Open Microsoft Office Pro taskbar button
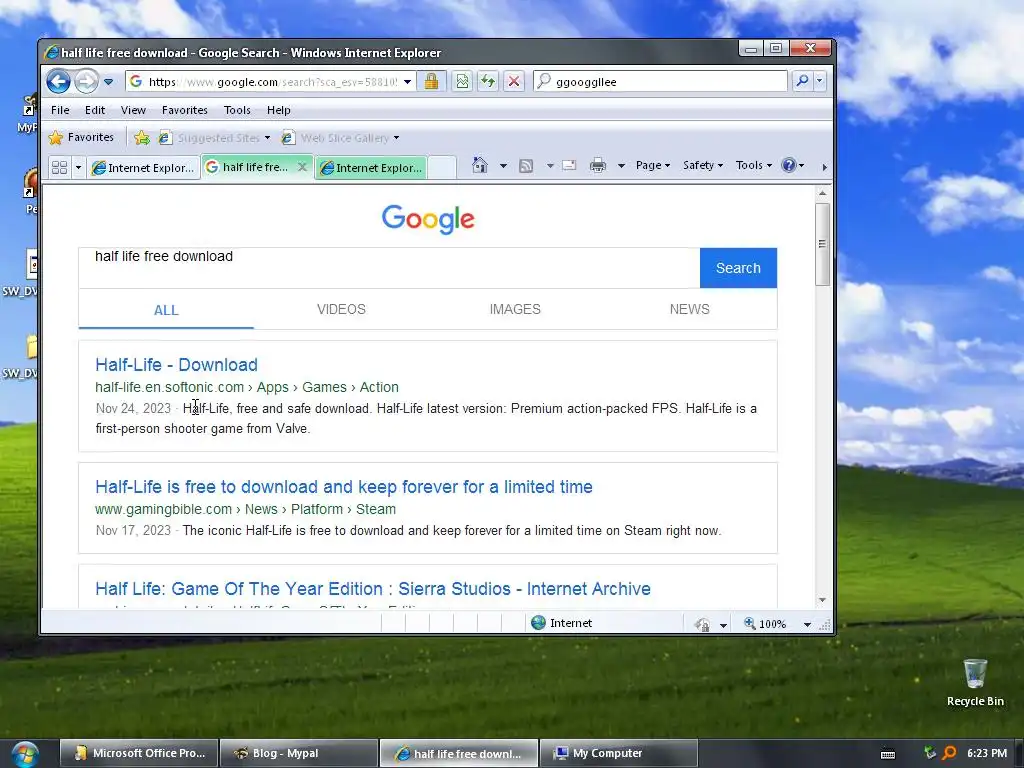The width and height of the screenshot is (1024, 768). pyautogui.click(x=138, y=753)
